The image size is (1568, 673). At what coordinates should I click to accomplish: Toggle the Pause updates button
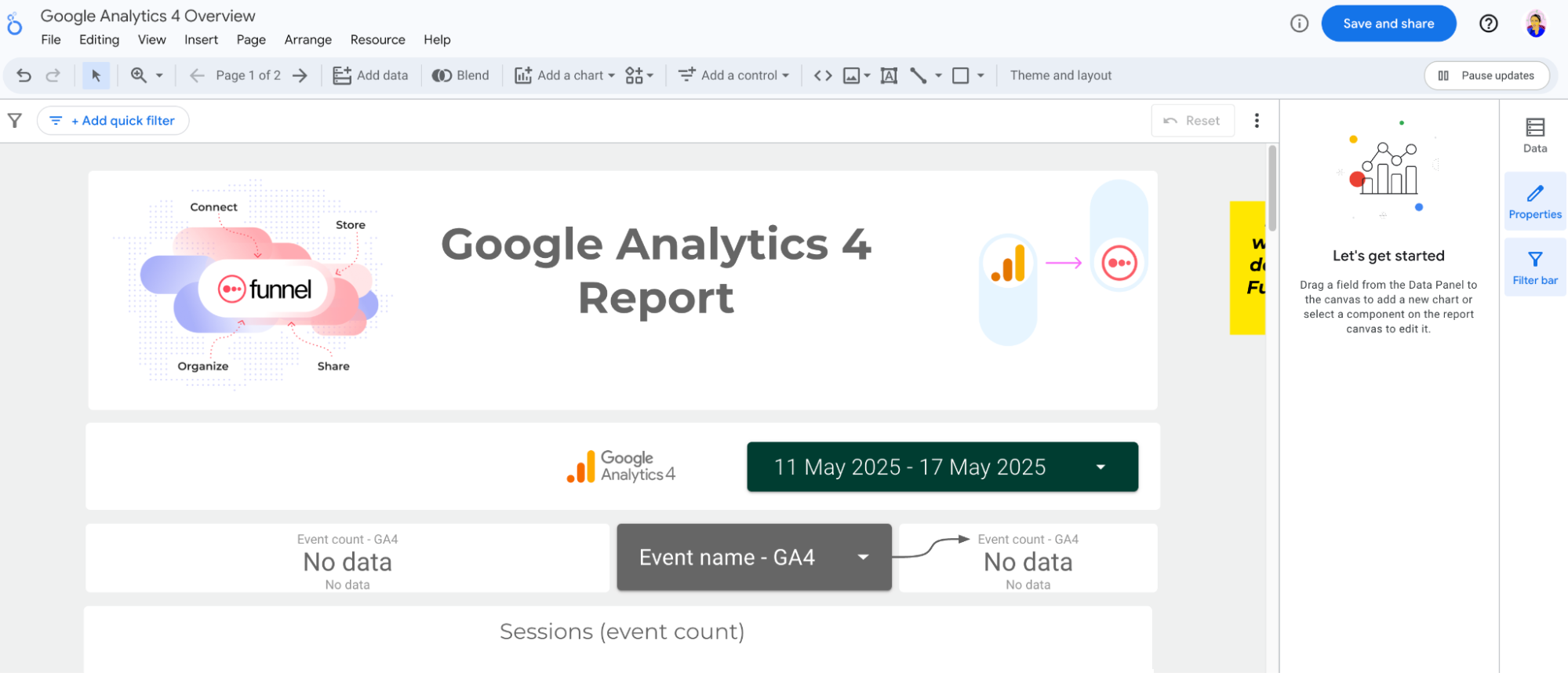click(x=1486, y=75)
